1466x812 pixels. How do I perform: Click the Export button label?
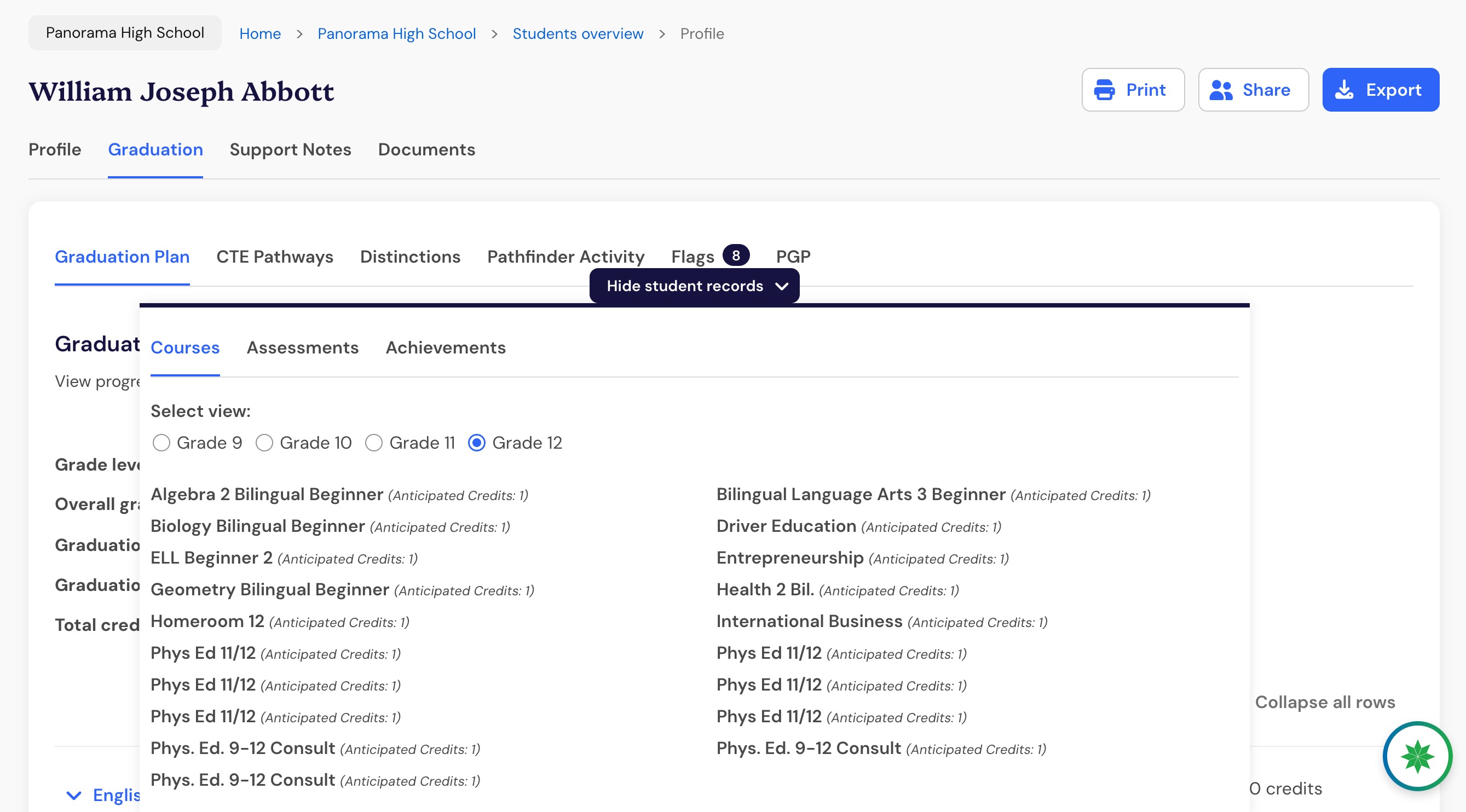tap(1394, 90)
